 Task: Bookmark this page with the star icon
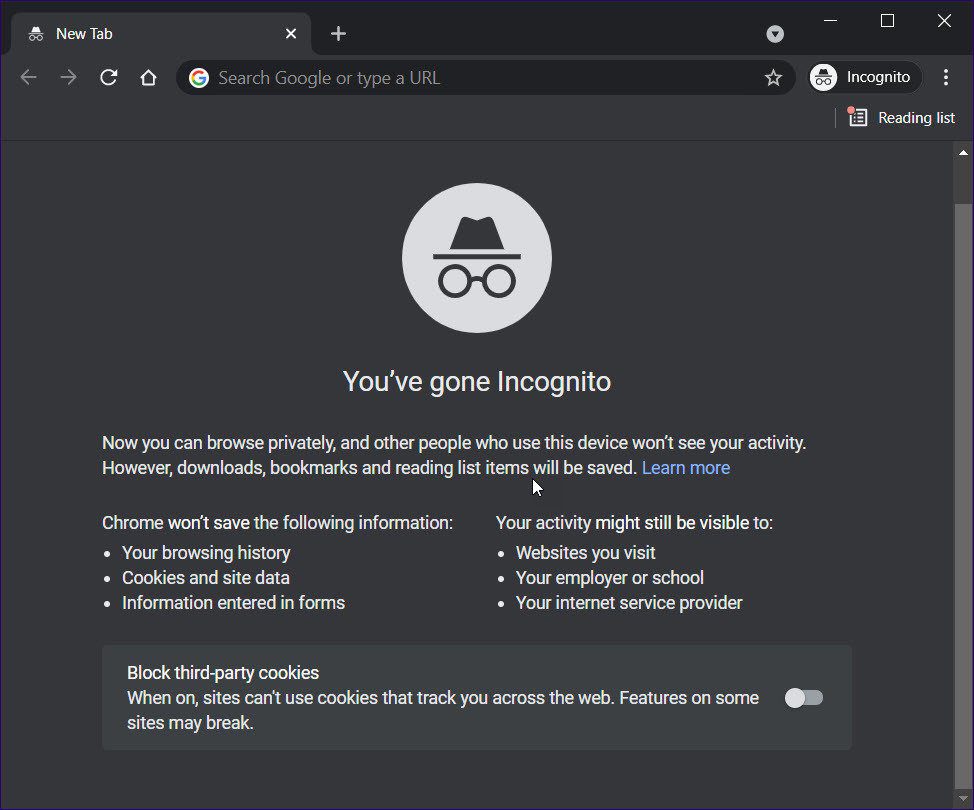[x=773, y=77]
